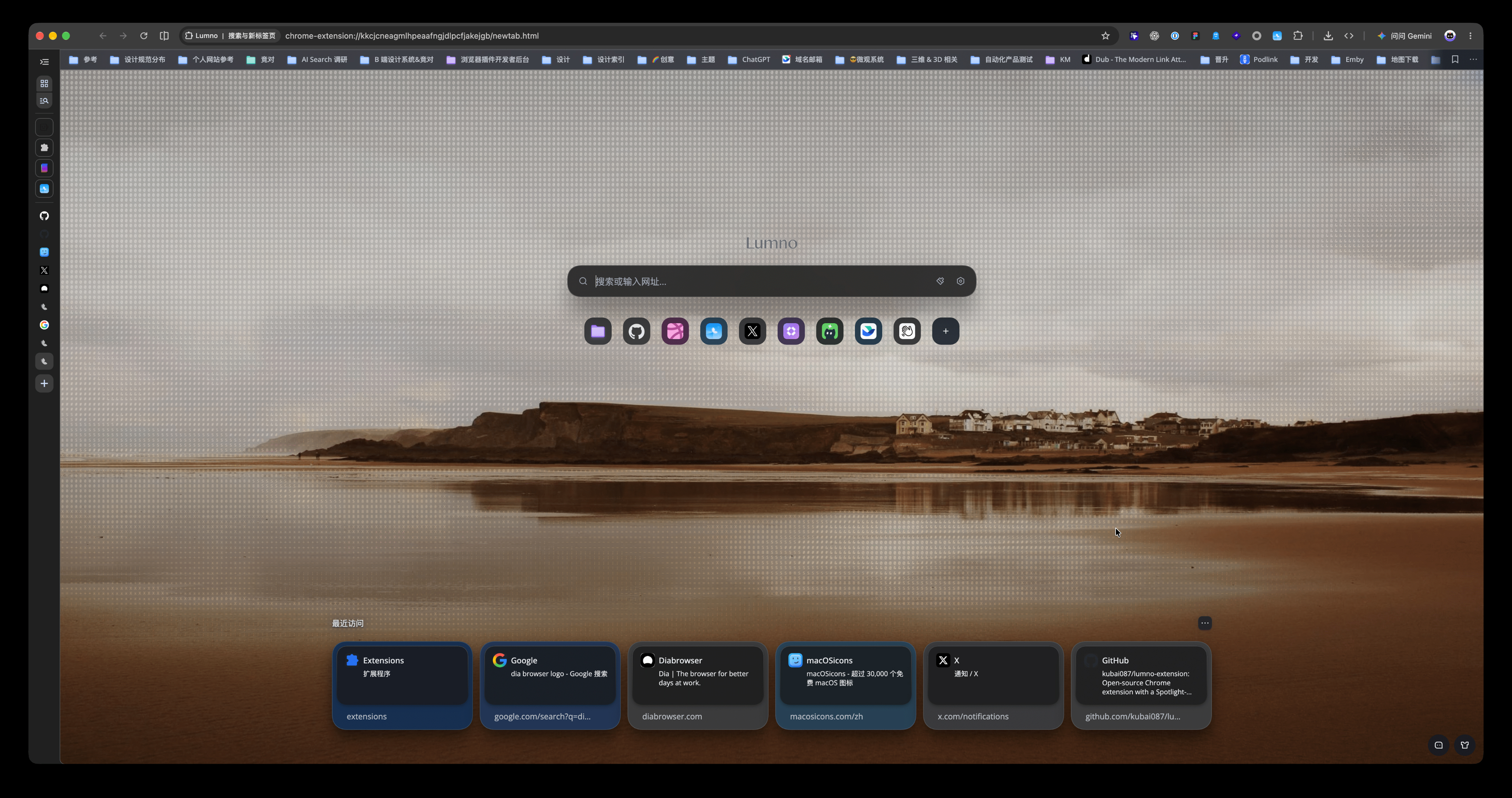Click the GitHub shortcut tile below search
The height and width of the screenshot is (798, 1512).
pyautogui.click(x=636, y=332)
